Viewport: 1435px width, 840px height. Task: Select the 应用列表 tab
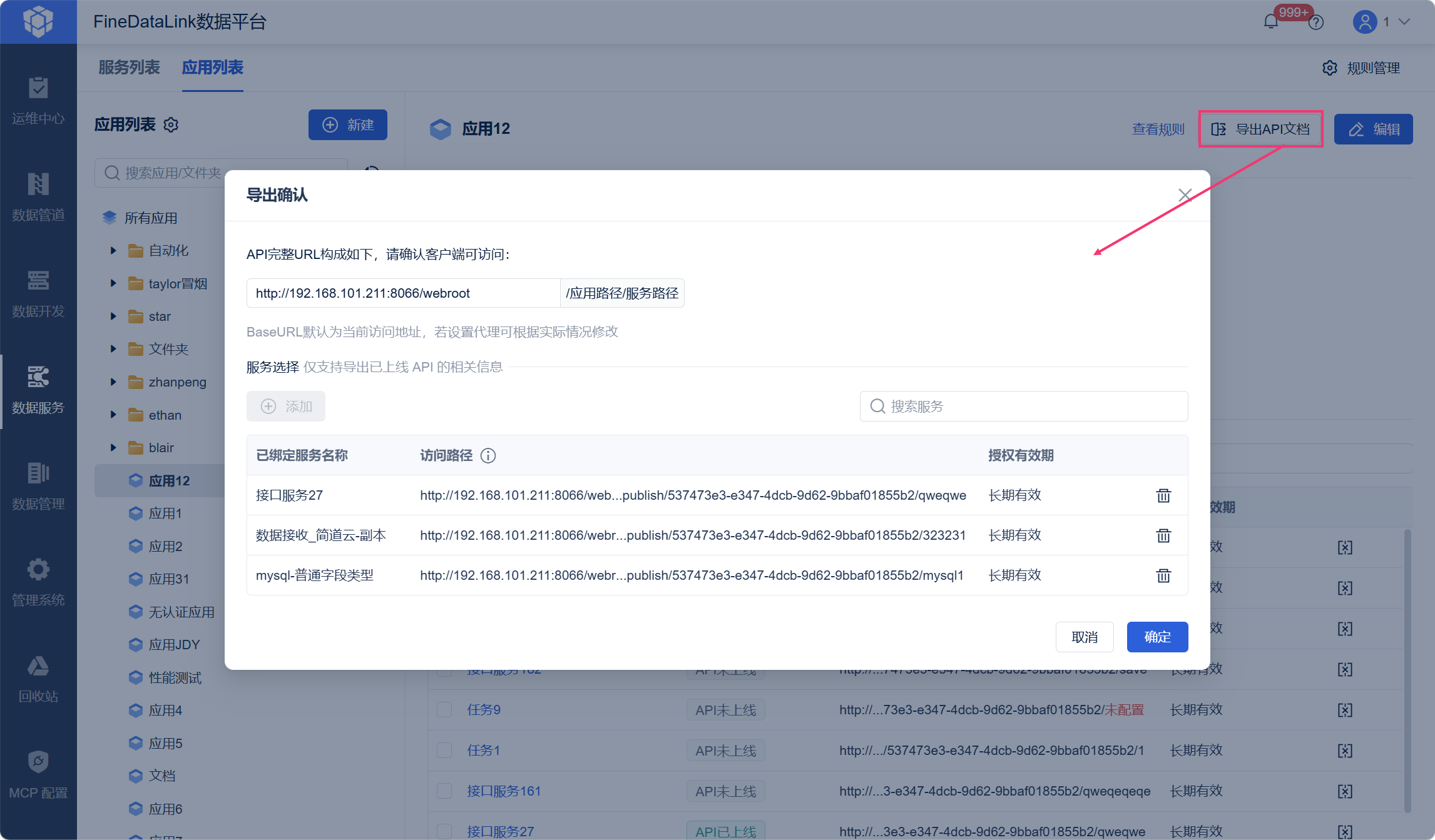(213, 68)
